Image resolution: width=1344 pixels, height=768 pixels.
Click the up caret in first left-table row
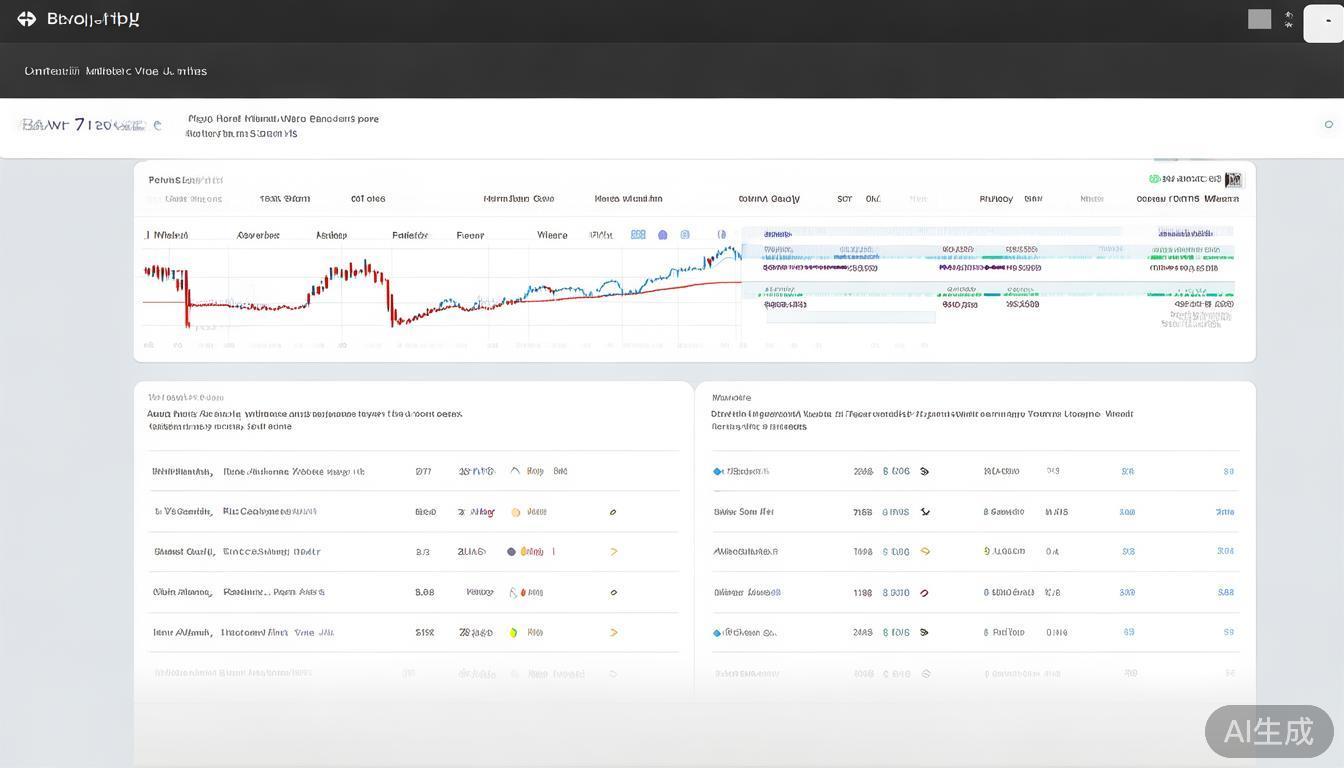515,470
